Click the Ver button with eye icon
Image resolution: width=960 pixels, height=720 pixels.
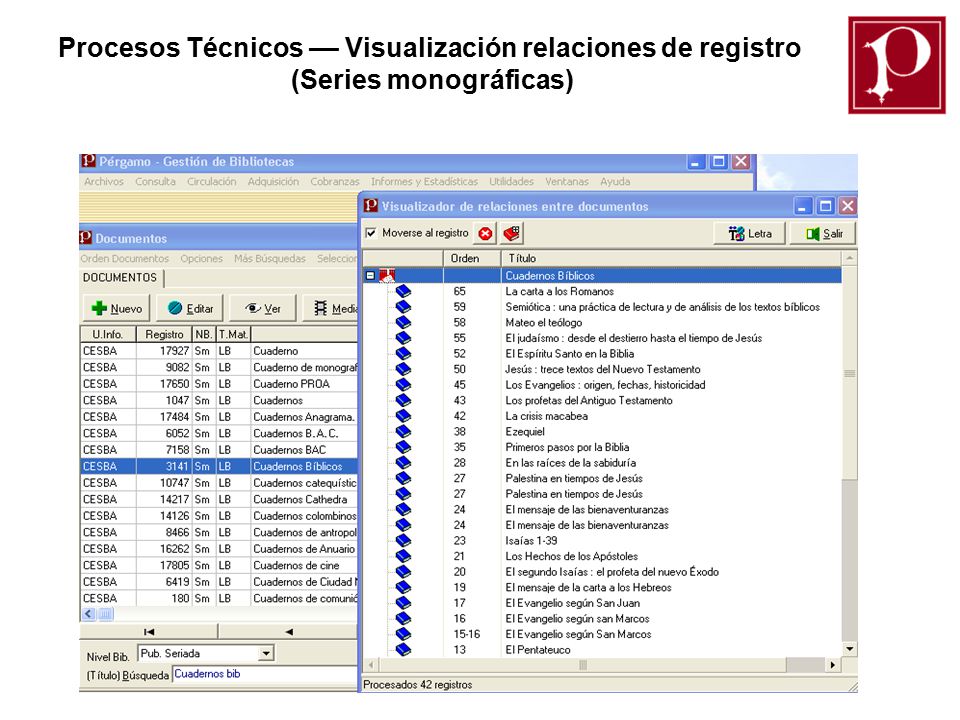click(263, 309)
